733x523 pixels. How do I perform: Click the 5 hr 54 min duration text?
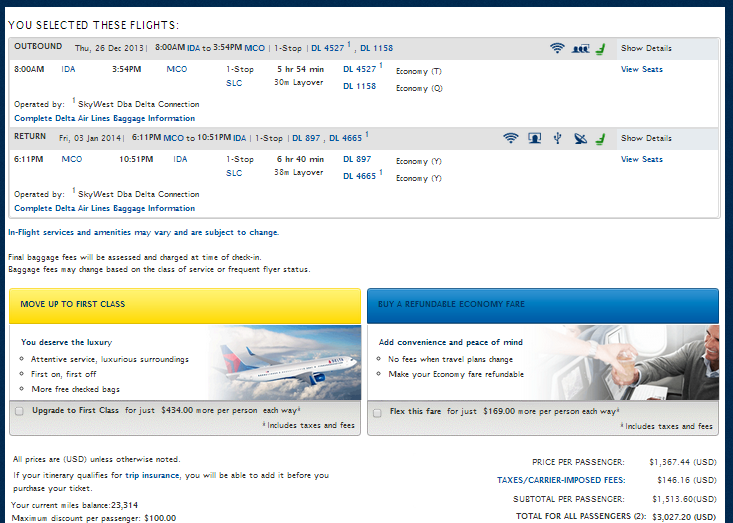click(300, 69)
